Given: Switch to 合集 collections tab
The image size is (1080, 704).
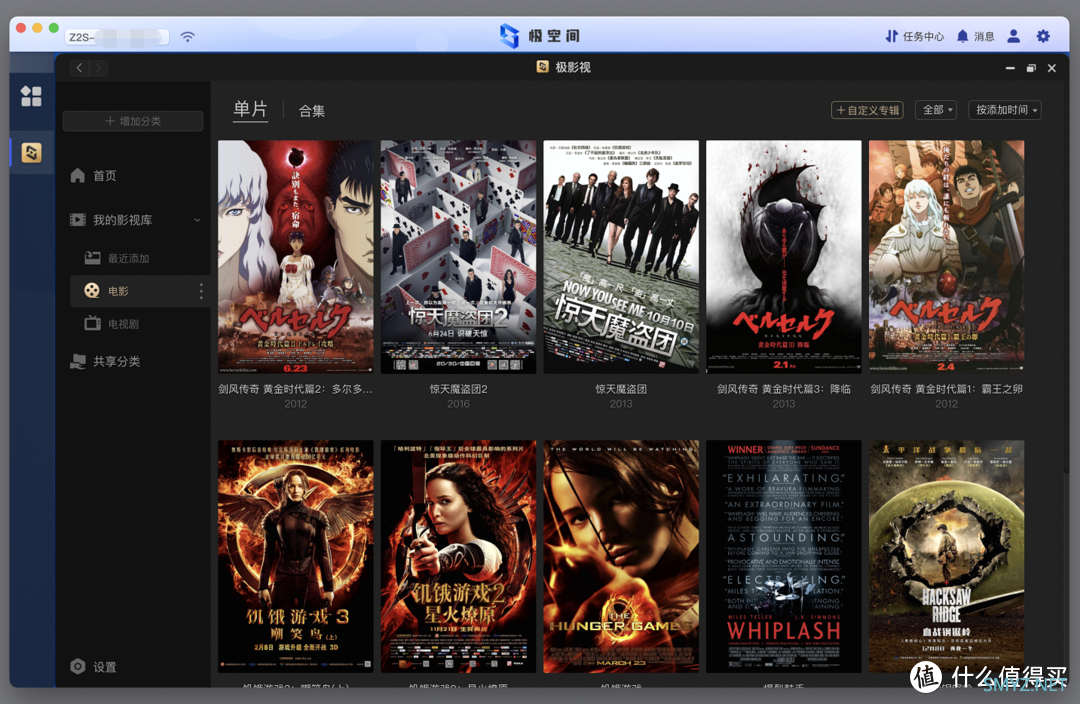Looking at the screenshot, I should (x=311, y=111).
